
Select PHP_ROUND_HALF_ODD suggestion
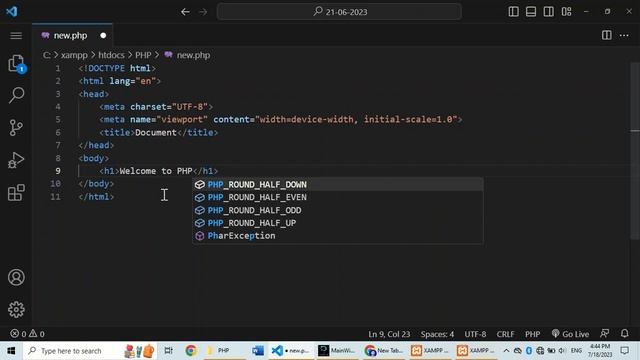coord(338,210)
